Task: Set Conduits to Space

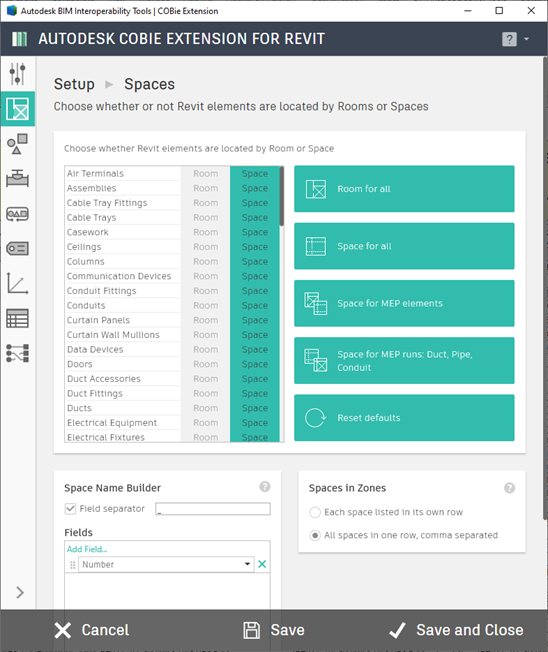Action: click(x=254, y=305)
